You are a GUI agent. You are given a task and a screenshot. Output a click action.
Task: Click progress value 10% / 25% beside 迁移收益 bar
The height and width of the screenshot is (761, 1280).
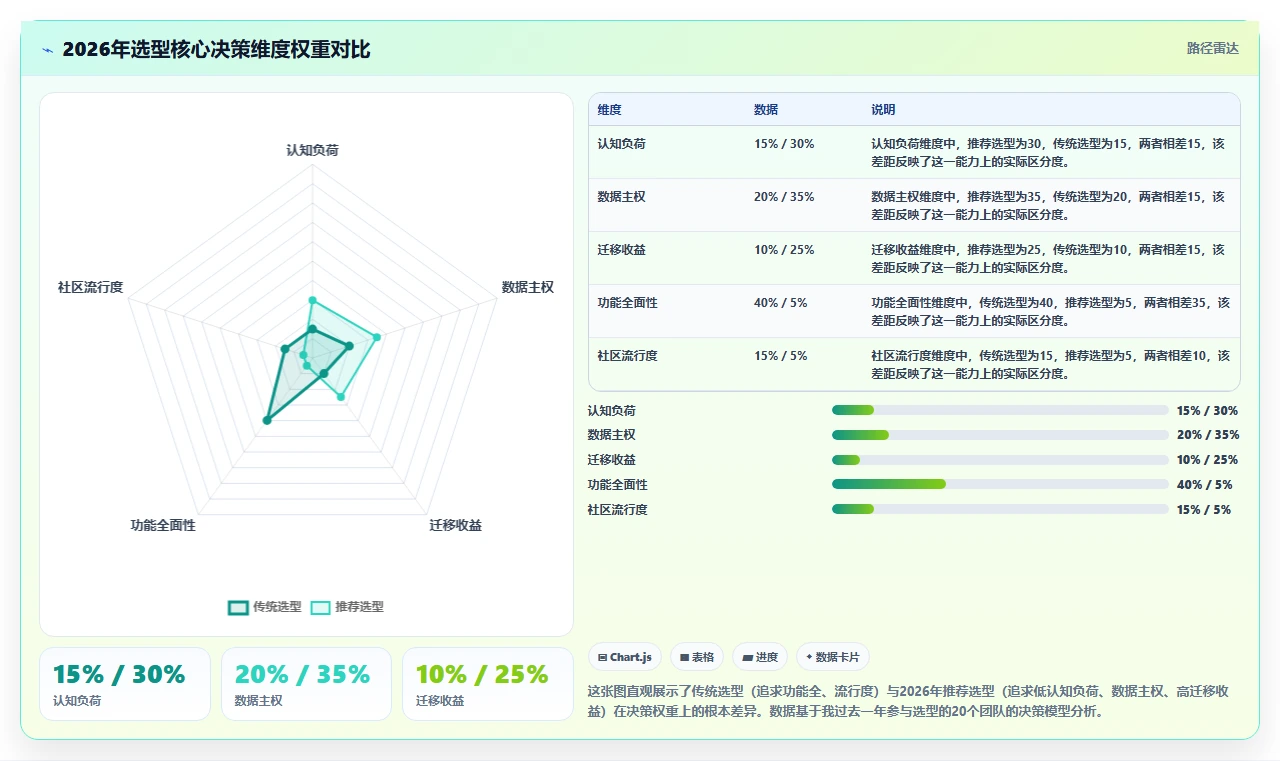1207,460
